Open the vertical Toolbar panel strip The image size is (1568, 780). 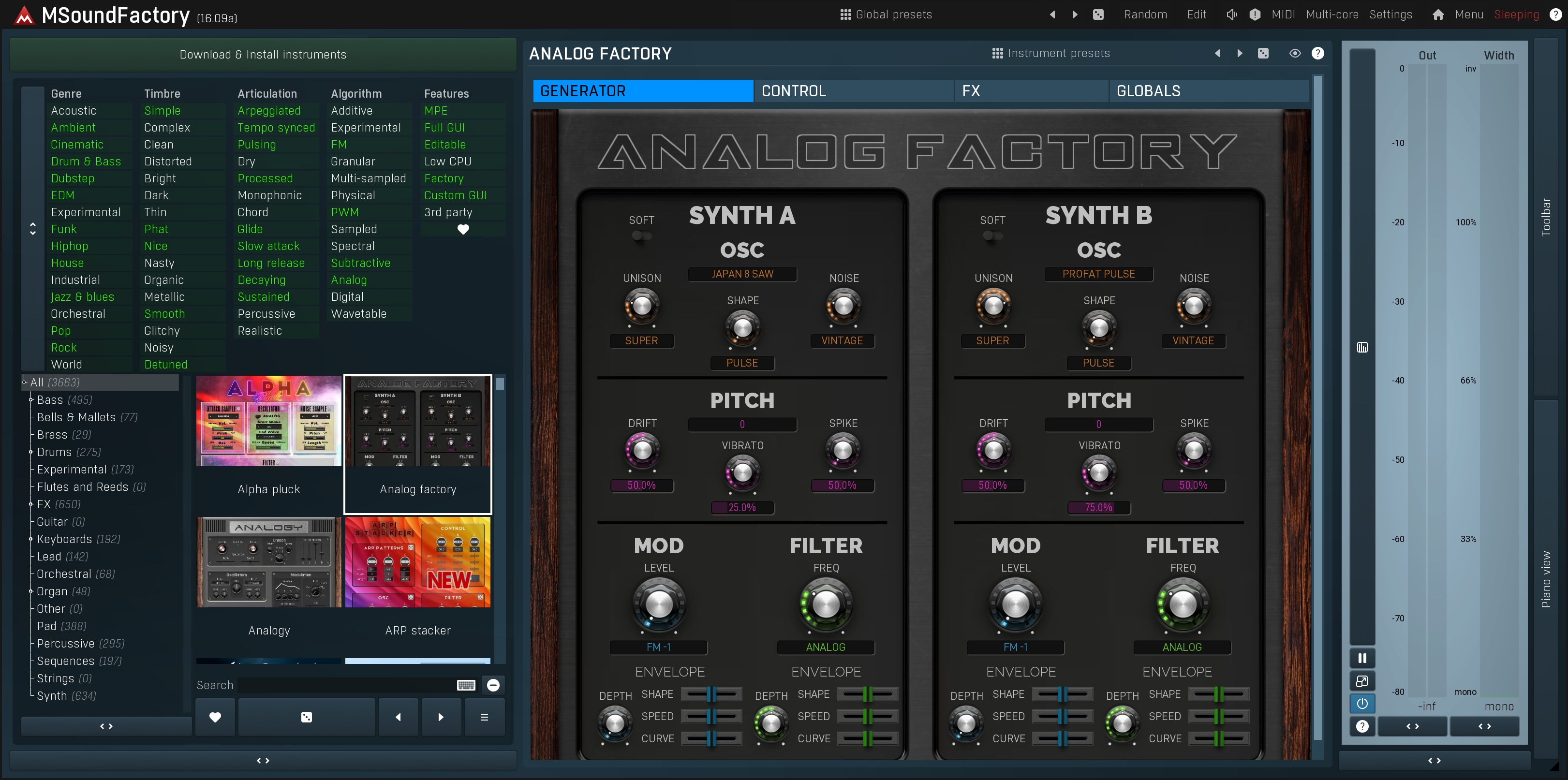point(1545,217)
